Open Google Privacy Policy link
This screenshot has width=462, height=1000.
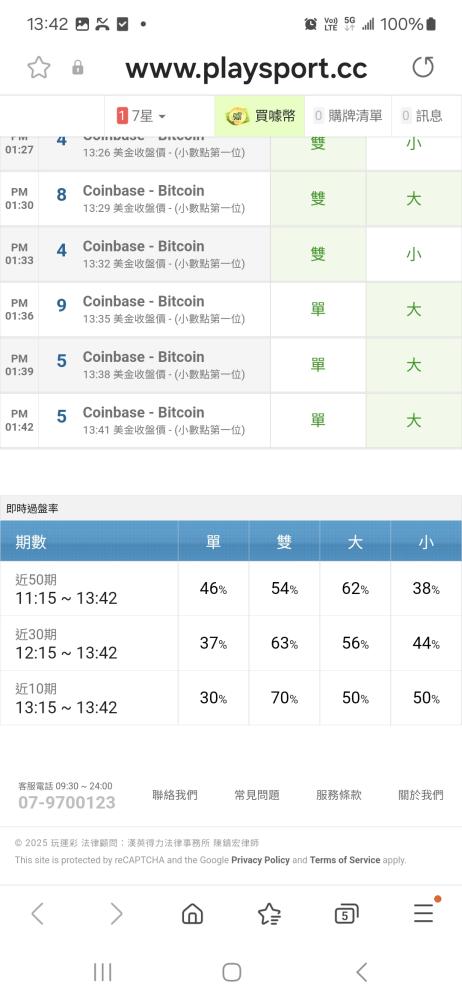[260, 860]
